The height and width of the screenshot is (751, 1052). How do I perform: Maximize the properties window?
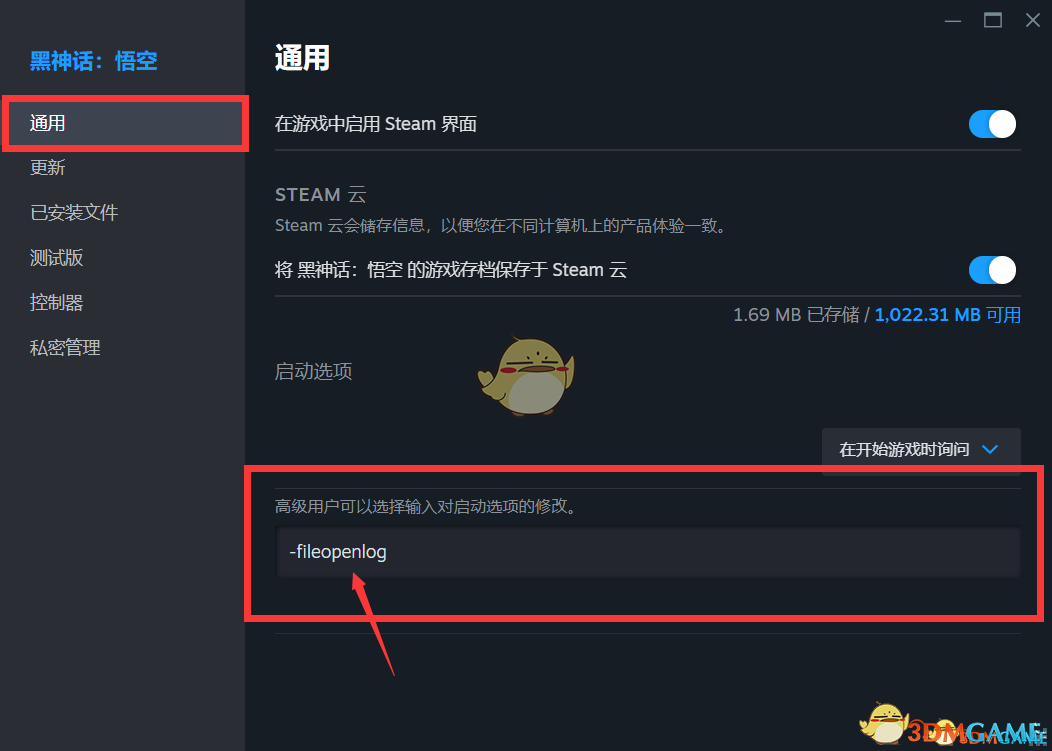[x=992, y=20]
